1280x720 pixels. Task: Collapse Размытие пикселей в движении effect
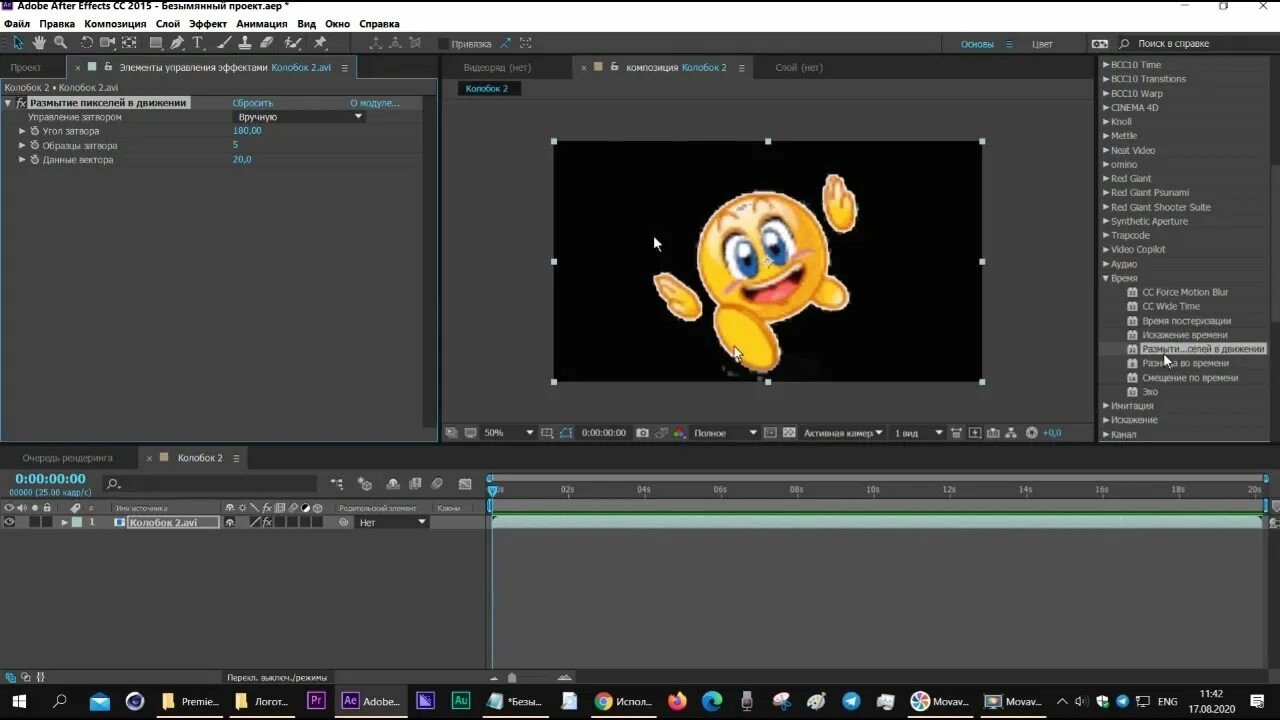pyautogui.click(x=8, y=103)
